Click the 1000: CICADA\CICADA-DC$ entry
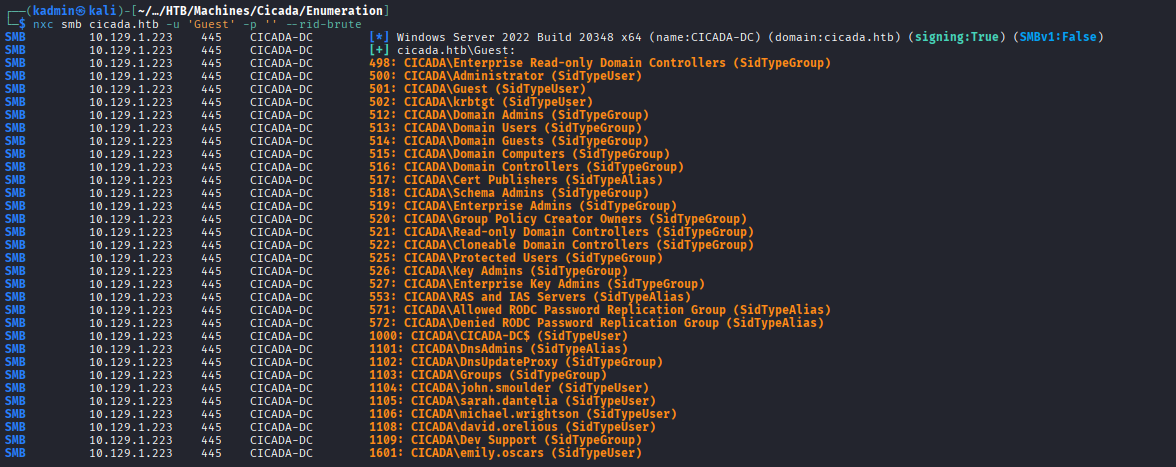This screenshot has width=1176, height=467. point(518,336)
